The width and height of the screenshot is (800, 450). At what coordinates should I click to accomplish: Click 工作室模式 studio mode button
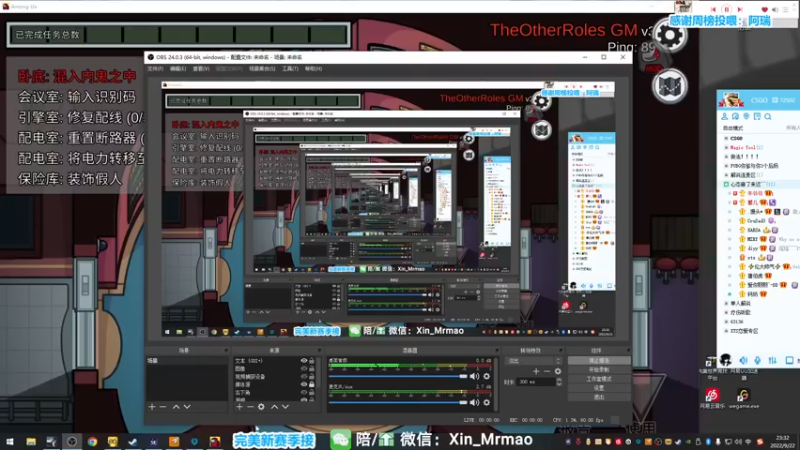click(599, 379)
